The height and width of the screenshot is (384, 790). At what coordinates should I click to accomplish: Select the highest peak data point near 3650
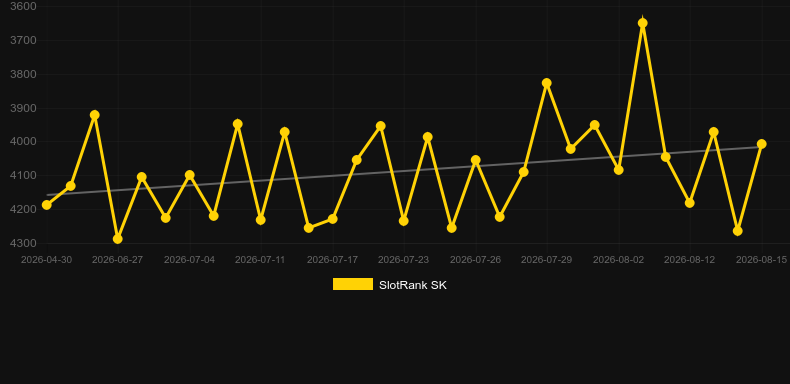[x=642, y=23]
